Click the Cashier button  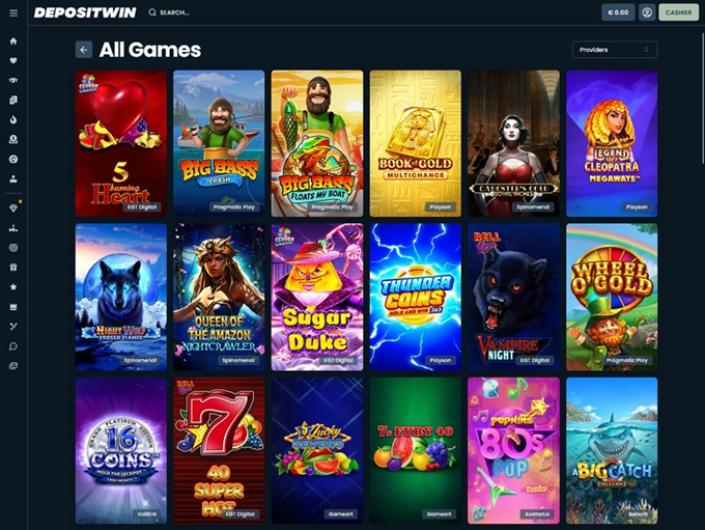click(678, 13)
